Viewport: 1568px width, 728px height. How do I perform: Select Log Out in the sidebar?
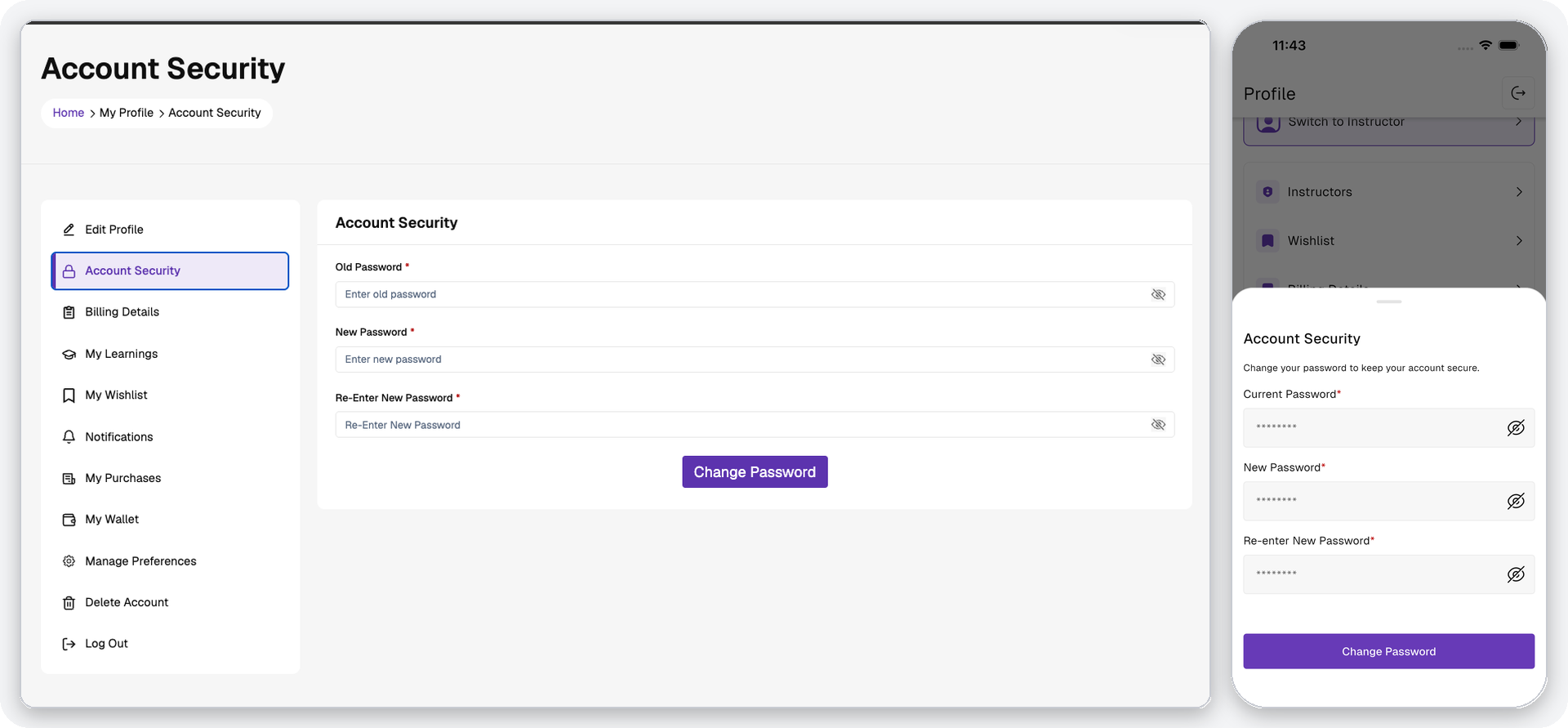[170, 644]
